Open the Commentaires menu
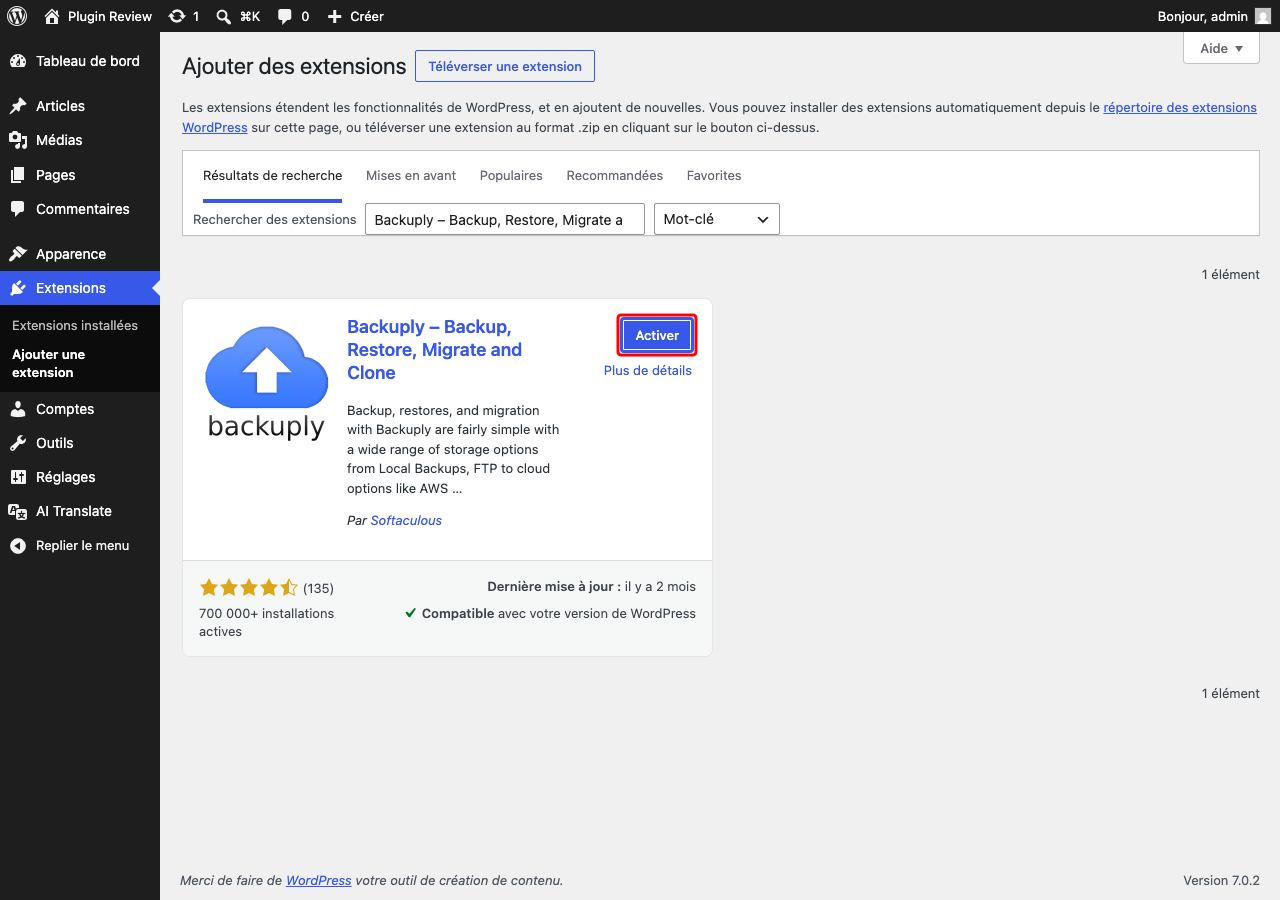Image resolution: width=1280 pixels, height=900 pixels. tap(80, 209)
